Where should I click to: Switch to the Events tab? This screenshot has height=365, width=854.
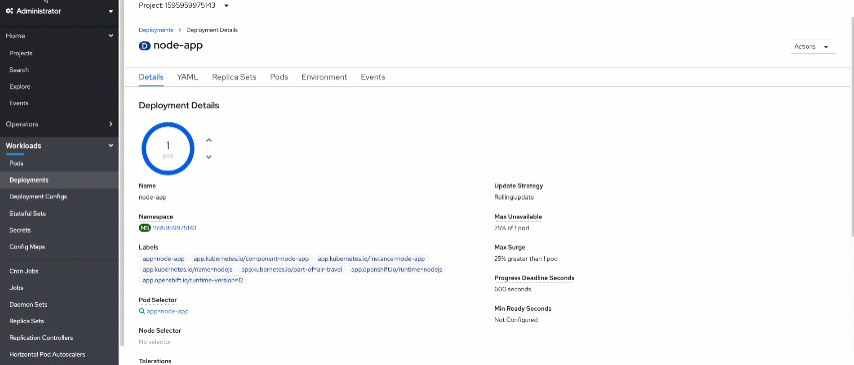point(373,77)
